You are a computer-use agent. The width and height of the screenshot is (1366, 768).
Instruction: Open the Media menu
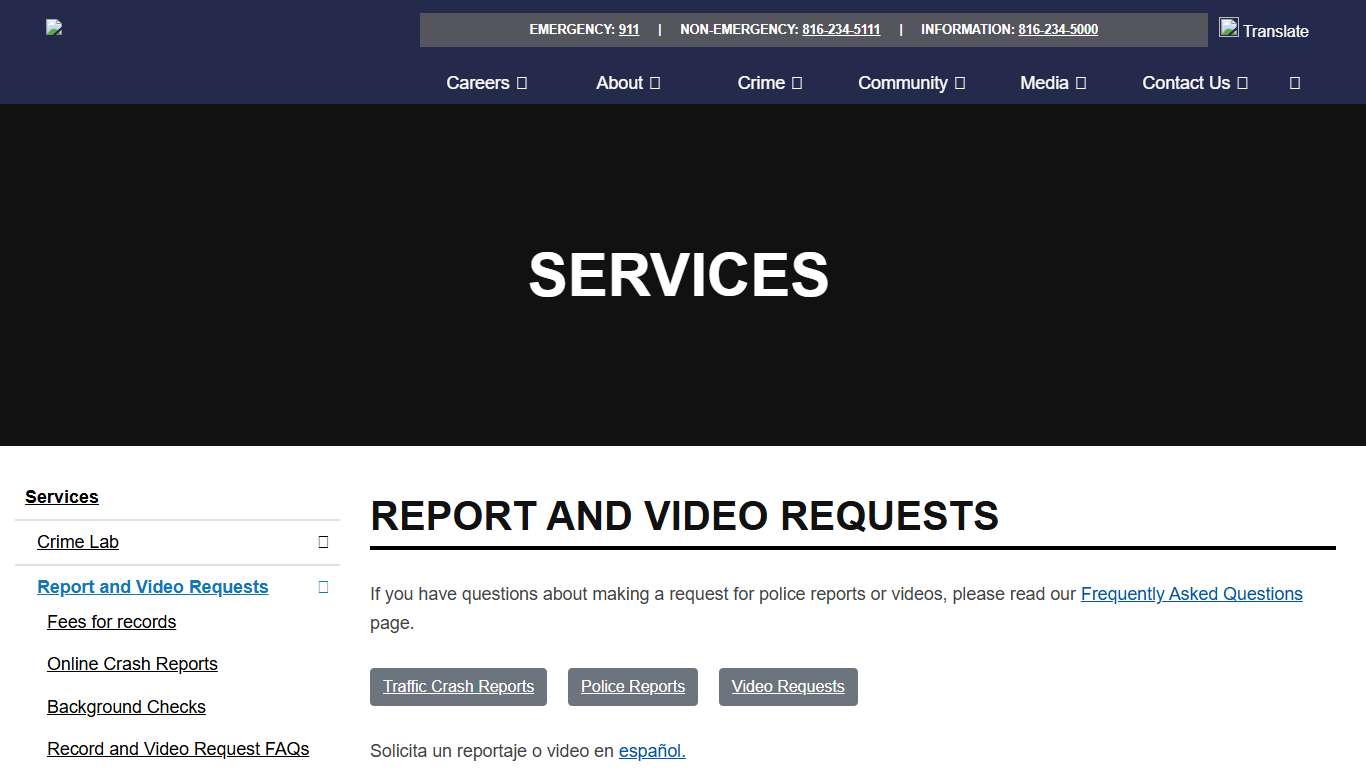coord(1052,83)
